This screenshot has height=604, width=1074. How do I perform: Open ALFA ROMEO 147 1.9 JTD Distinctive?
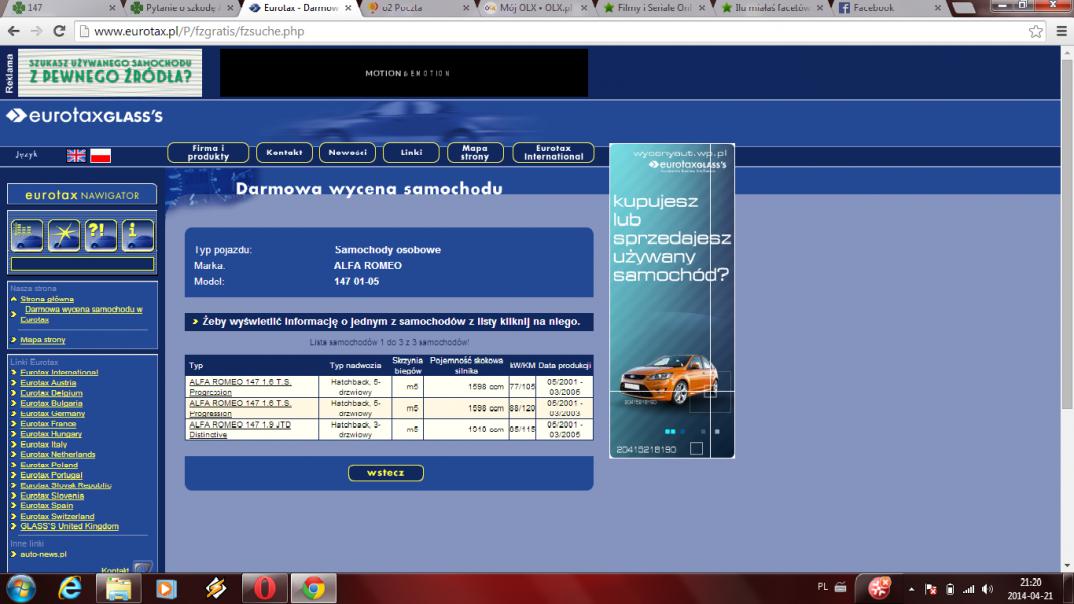(240, 429)
